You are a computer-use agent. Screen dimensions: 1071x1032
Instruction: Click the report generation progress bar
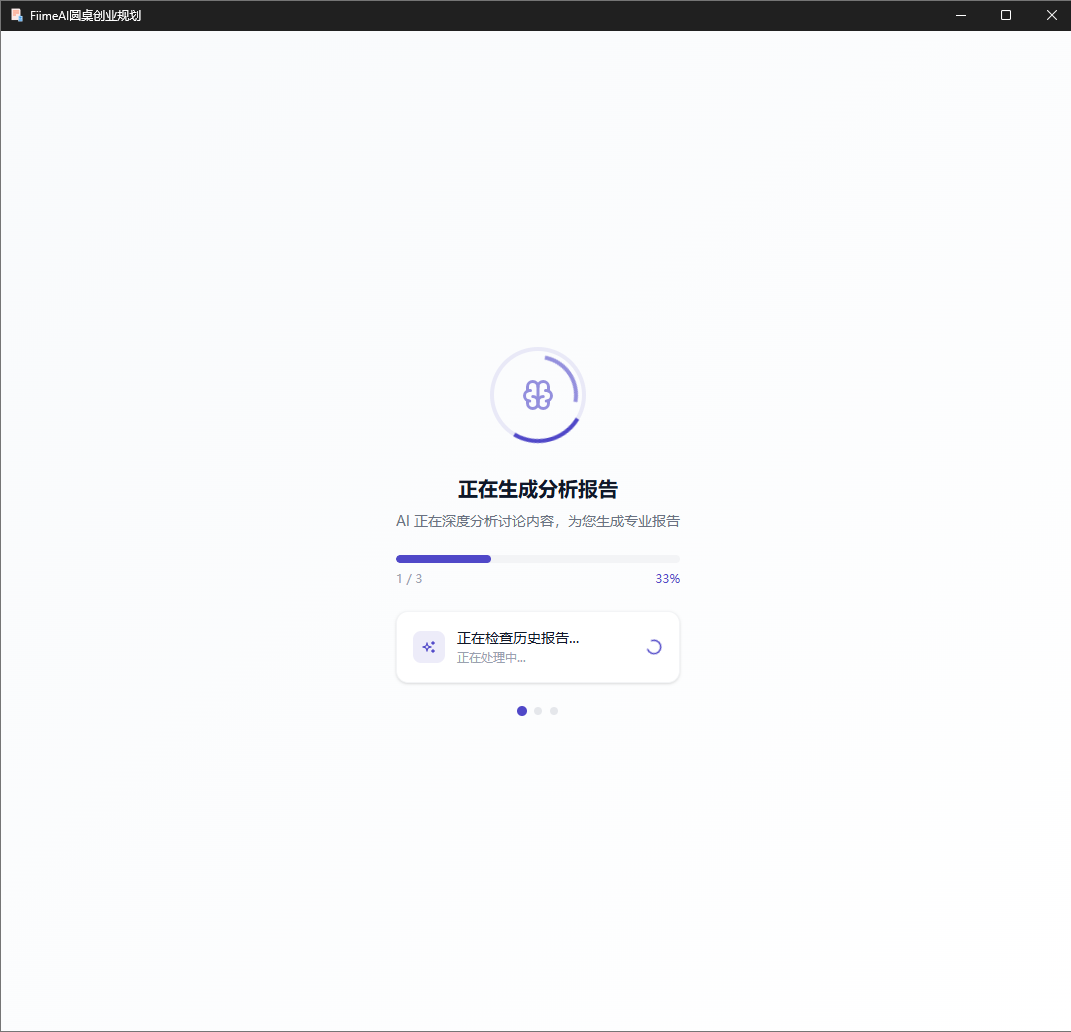coord(538,559)
